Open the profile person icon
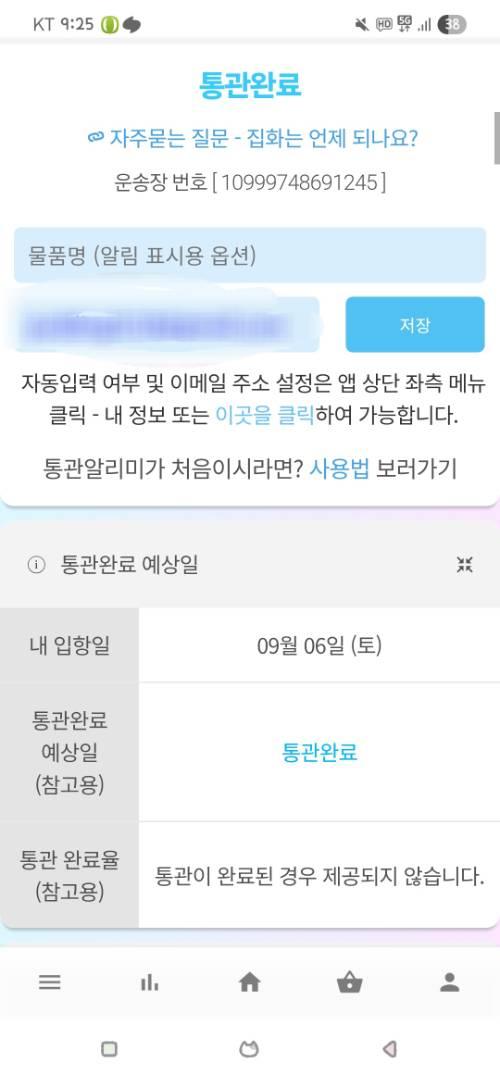 (450, 982)
